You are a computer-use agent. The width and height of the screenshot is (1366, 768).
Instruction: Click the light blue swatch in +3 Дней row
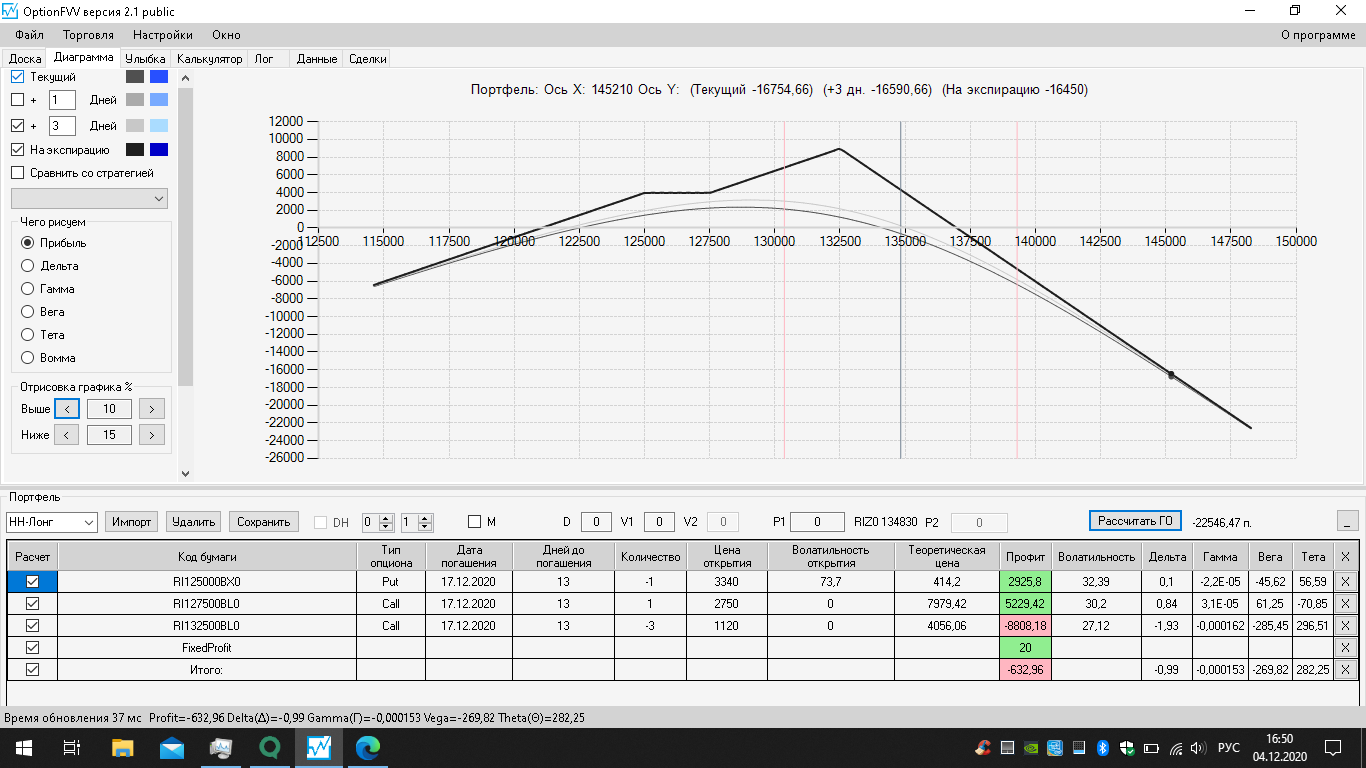158,126
